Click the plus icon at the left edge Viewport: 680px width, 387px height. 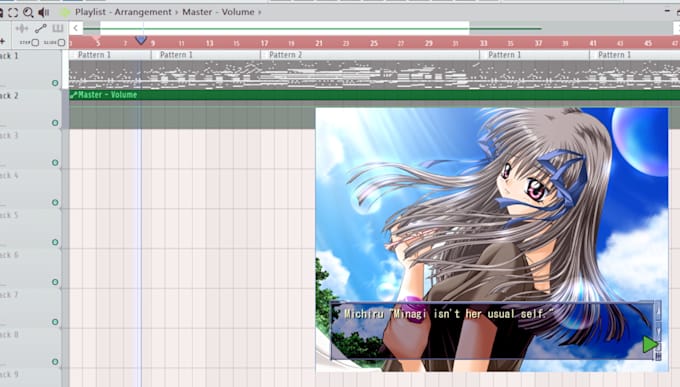(3, 42)
